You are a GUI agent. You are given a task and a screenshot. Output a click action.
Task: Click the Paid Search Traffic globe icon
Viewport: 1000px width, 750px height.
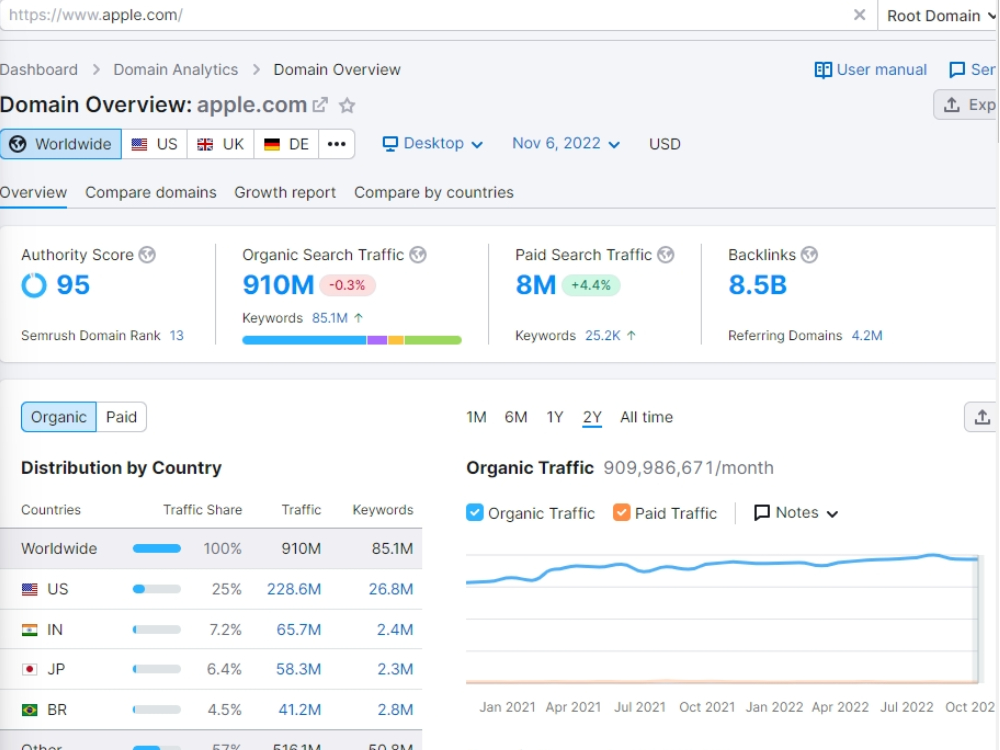[666, 255]
